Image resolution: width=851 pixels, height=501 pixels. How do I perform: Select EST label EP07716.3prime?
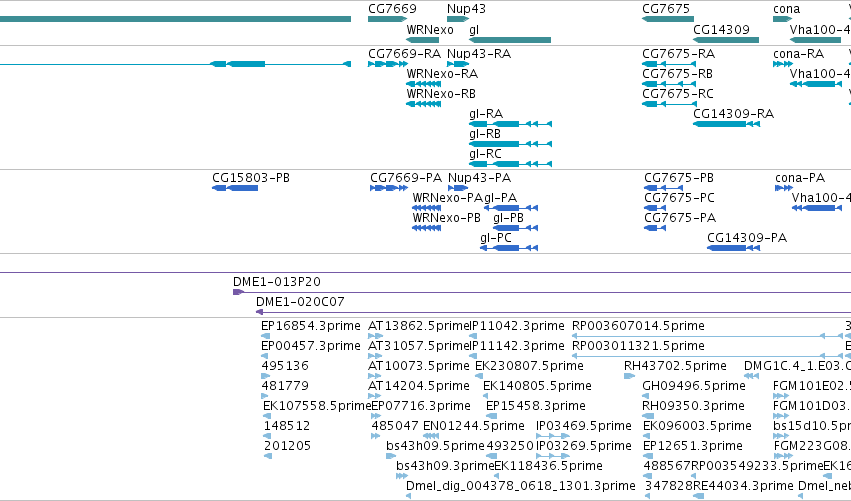421,407
